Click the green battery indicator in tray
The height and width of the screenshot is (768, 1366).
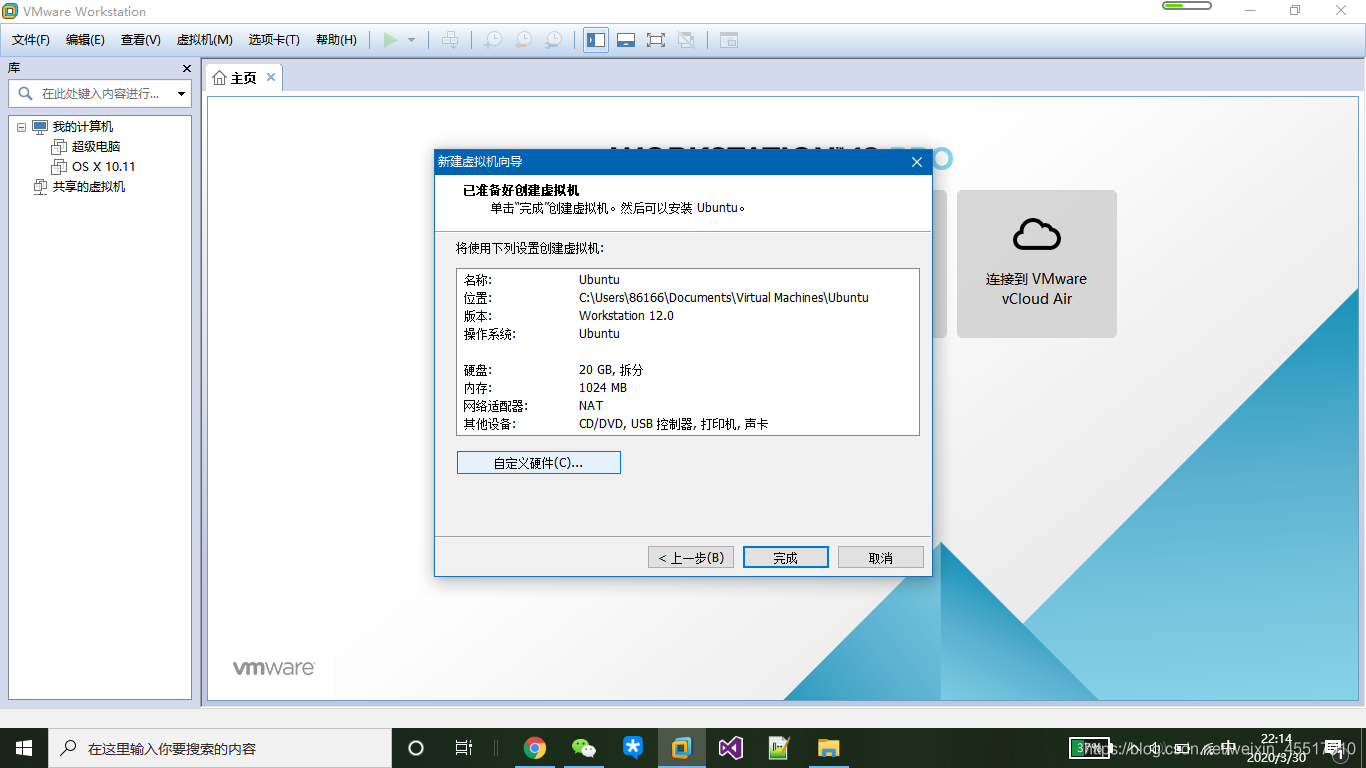pos(1090,747)
